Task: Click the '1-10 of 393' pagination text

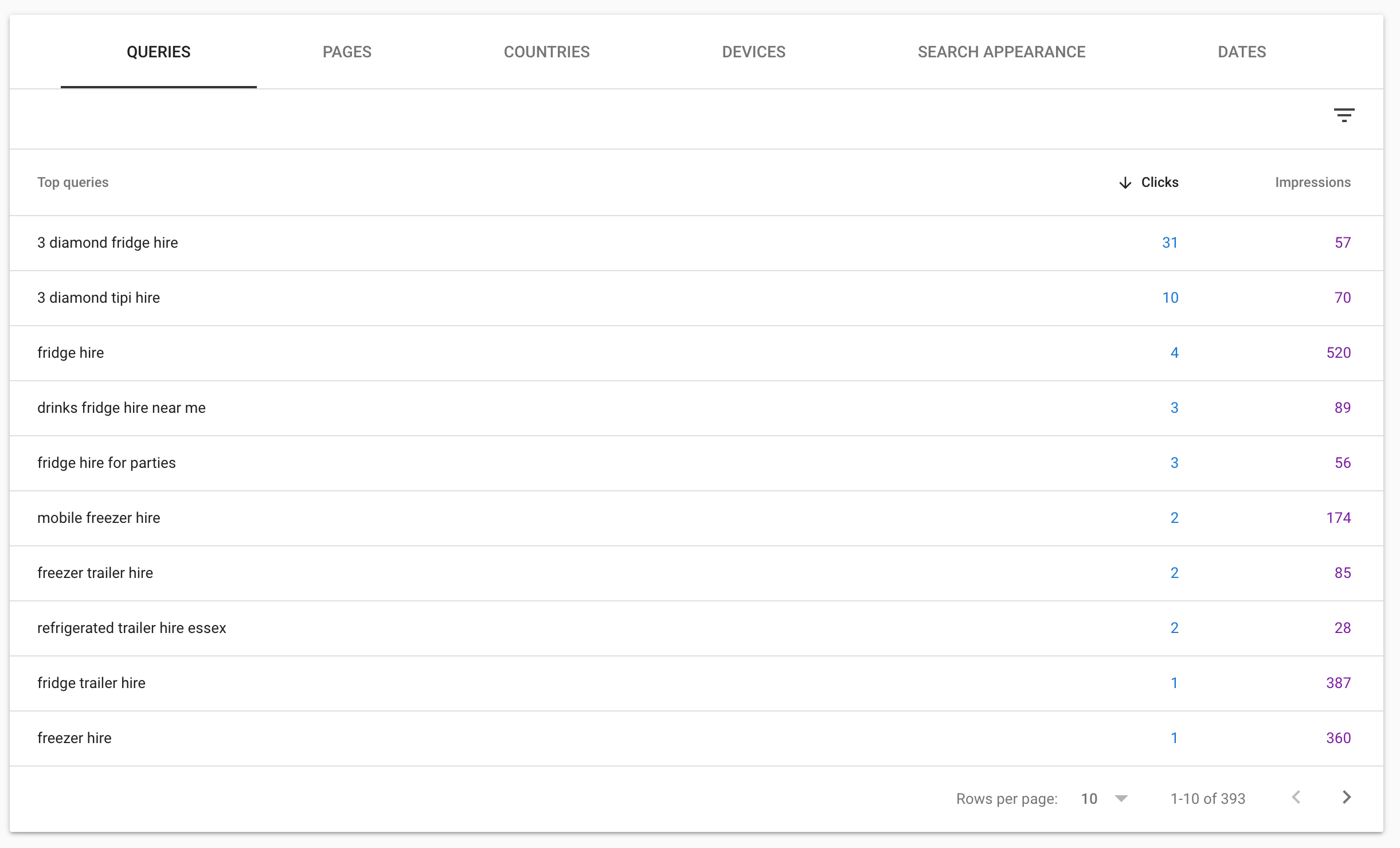Action: pyautogui.click(x=1207, y=799)
